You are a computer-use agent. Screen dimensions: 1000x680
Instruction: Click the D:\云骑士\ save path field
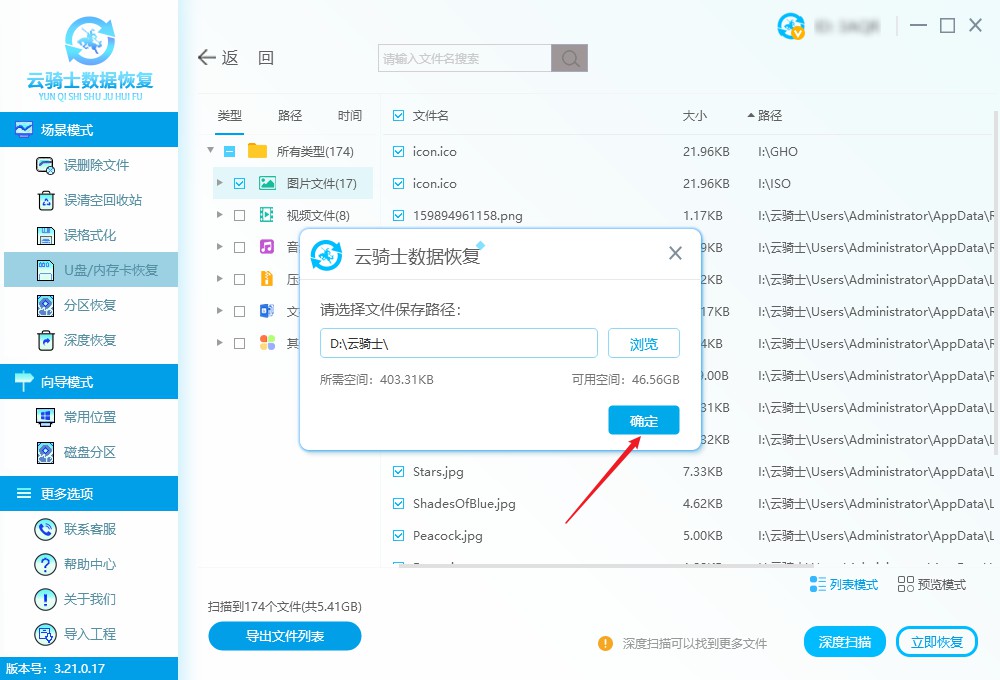pyautogui.click(x=459, y=344)
